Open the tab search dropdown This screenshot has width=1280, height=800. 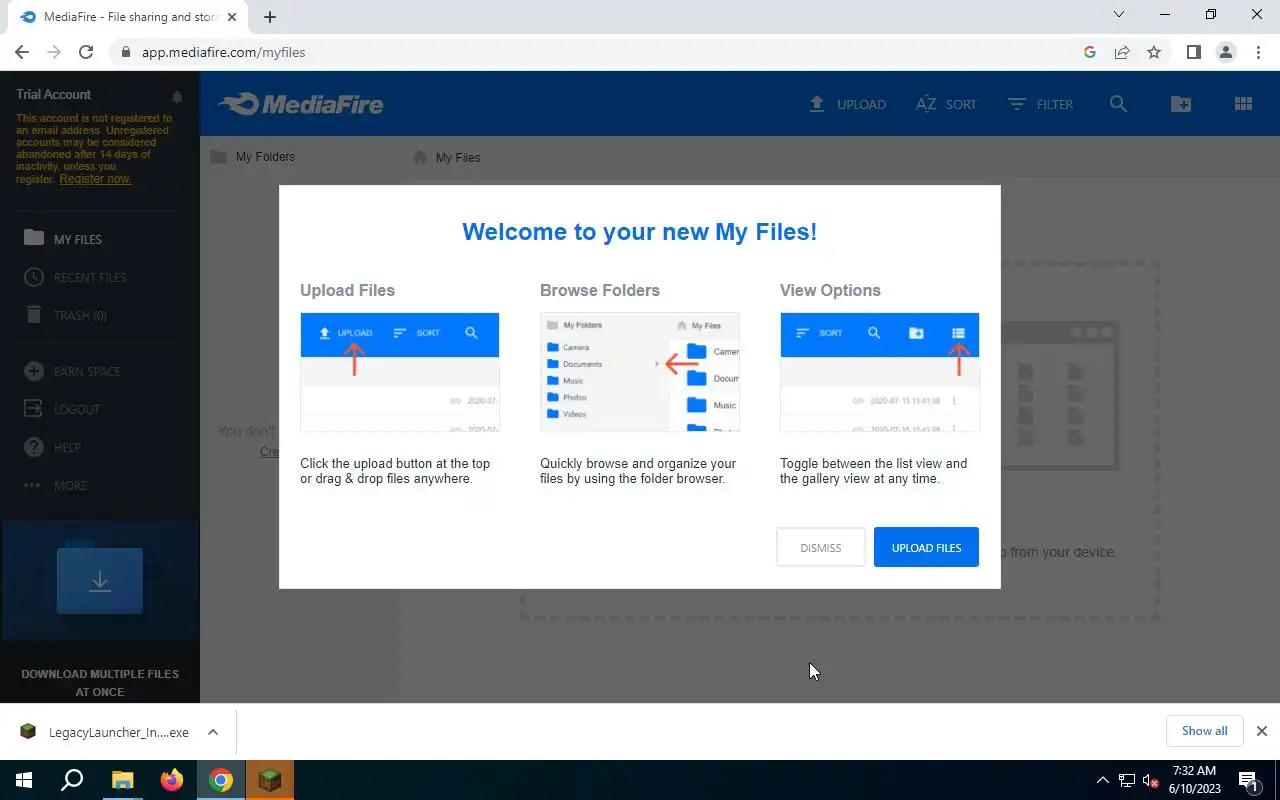(x=1119, y=15)
